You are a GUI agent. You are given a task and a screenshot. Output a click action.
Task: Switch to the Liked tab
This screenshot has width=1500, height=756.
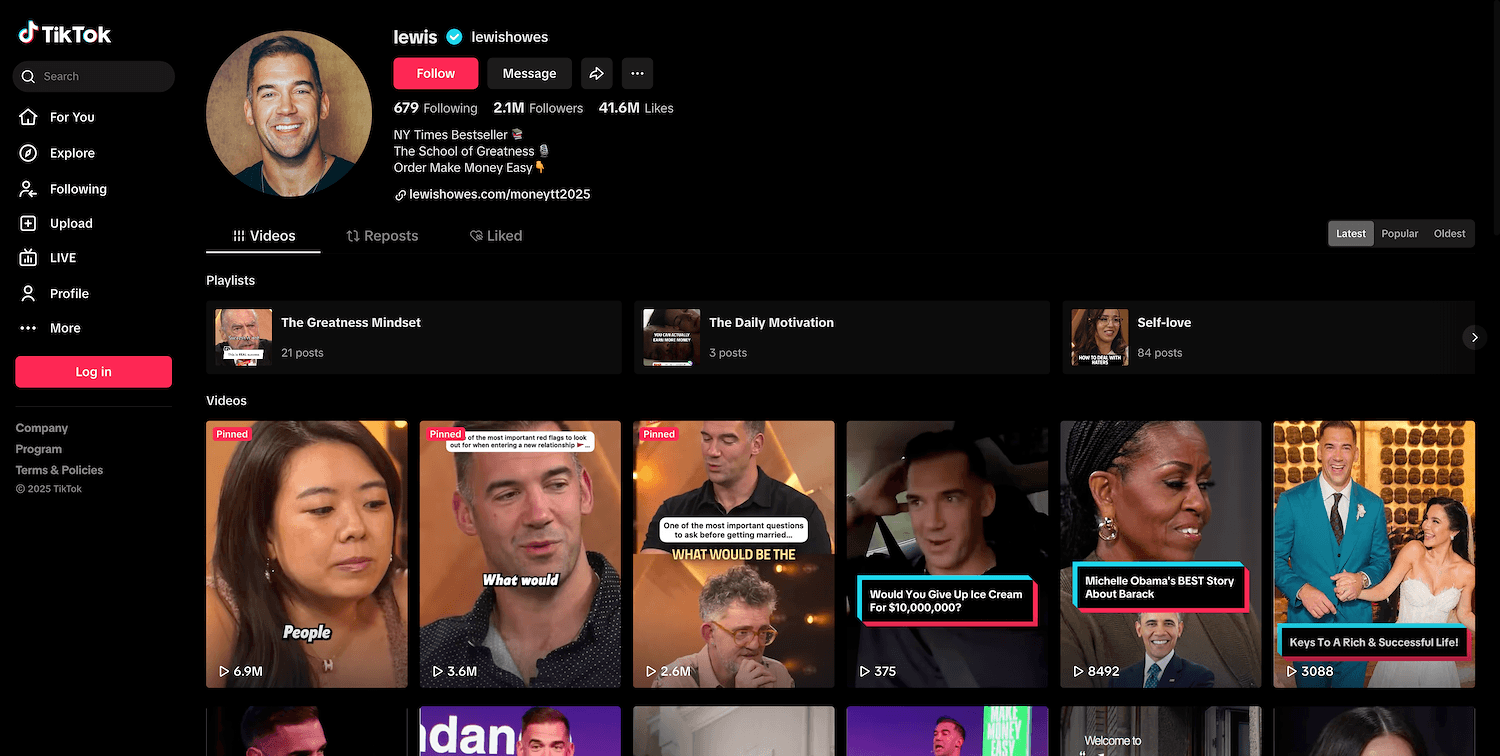[x=496, y=236]
